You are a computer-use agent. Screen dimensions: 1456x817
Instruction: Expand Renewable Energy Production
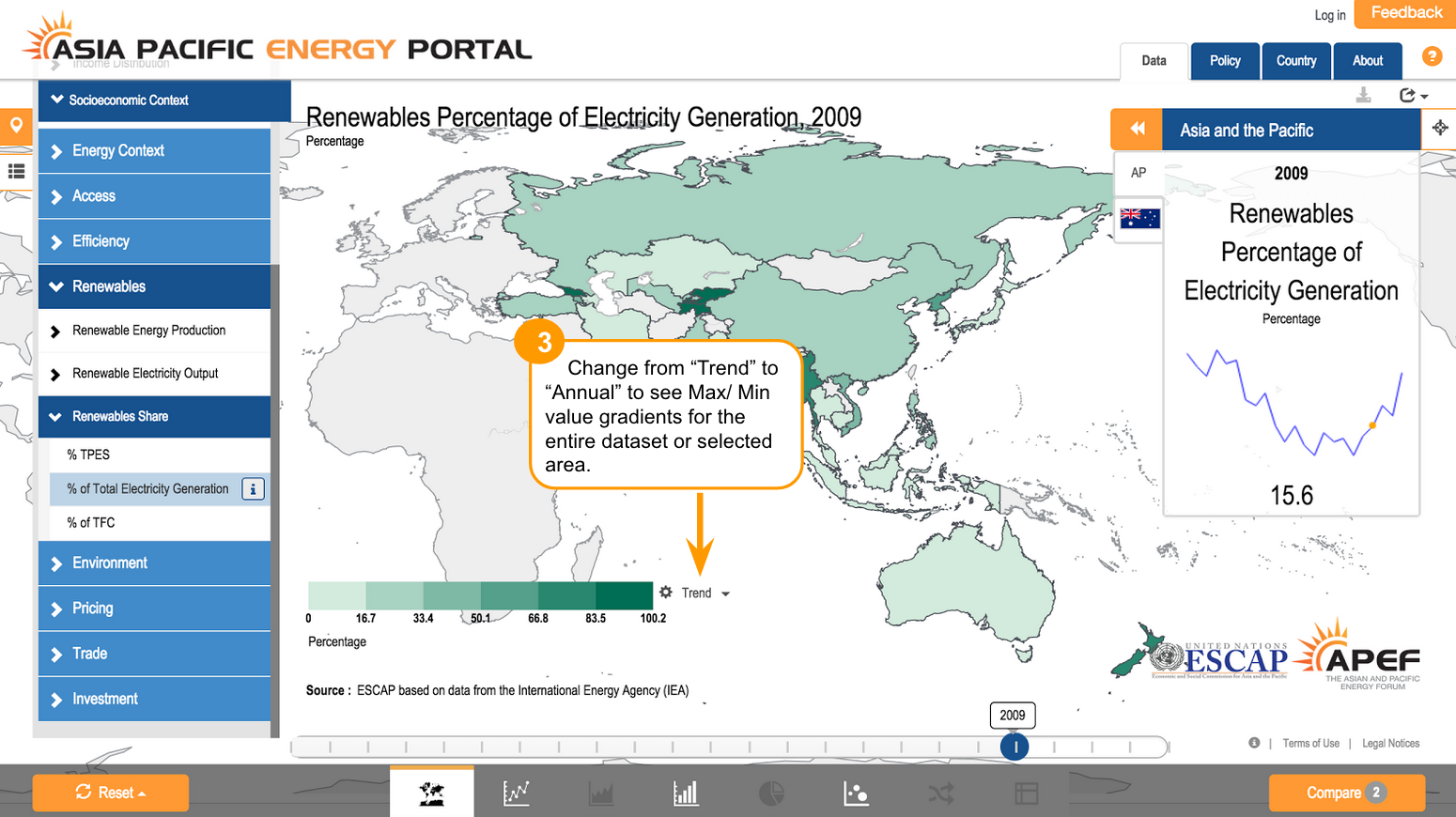[x=148, y=331]
